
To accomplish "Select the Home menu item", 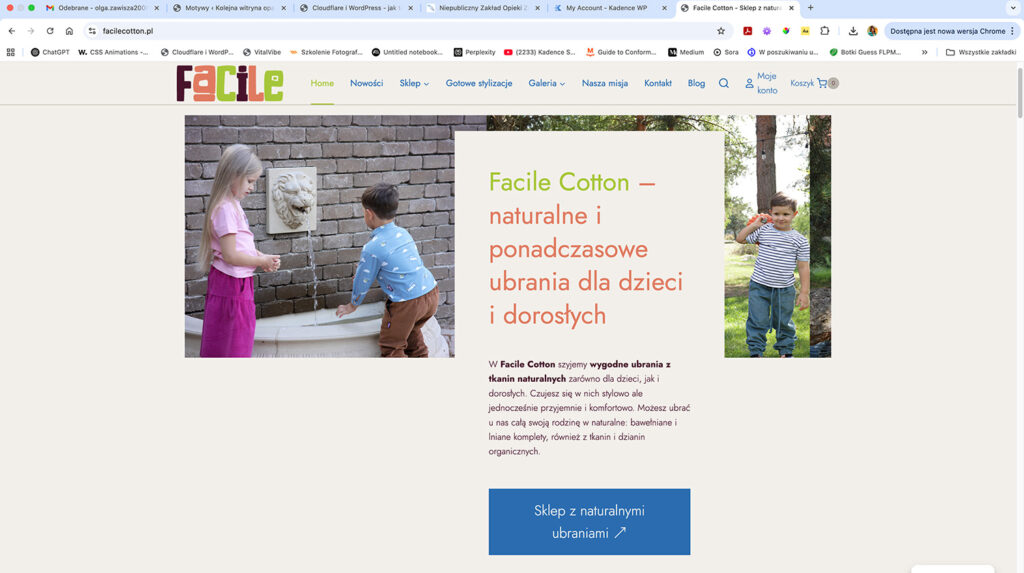I will pyautogui.click(x=322, y=83).
